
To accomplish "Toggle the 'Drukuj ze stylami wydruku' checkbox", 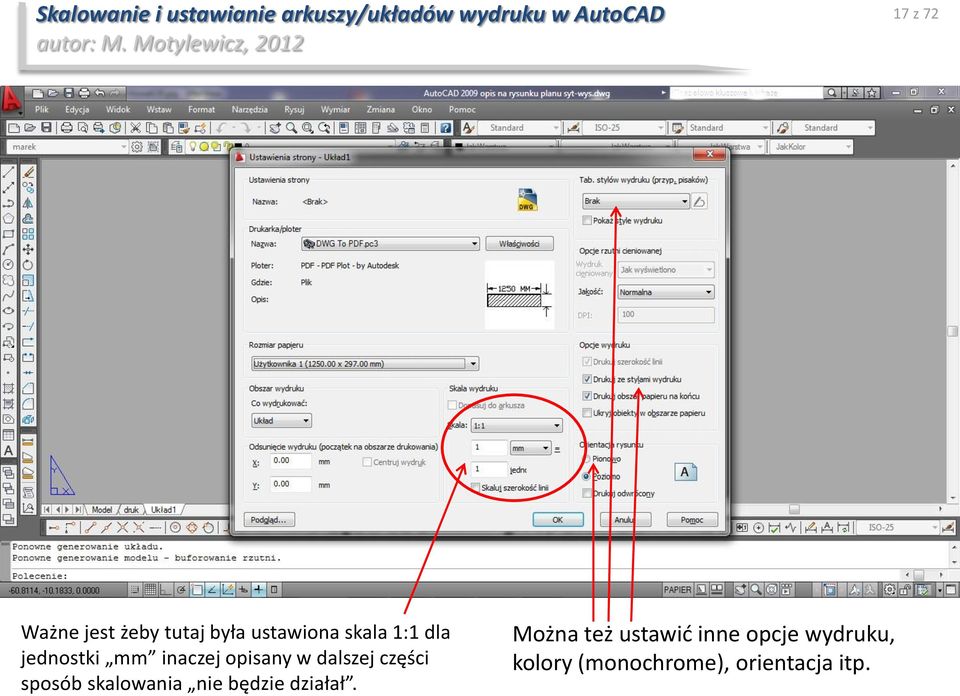I will coord(587,380).
